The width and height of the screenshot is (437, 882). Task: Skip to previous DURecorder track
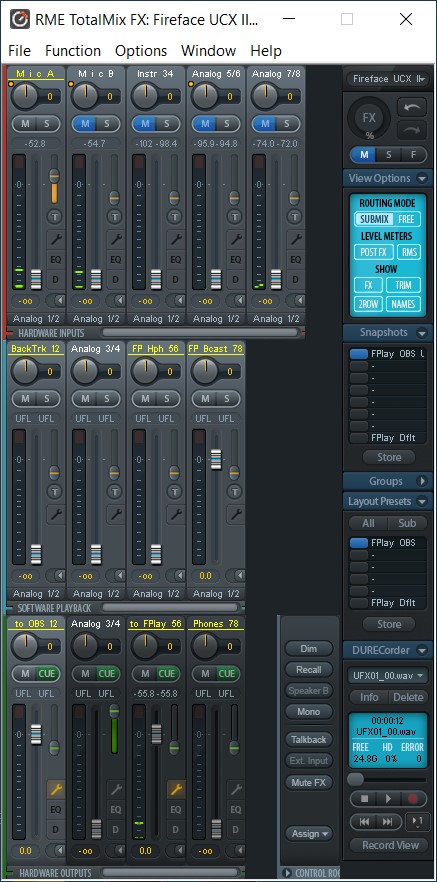click(364, 822)
